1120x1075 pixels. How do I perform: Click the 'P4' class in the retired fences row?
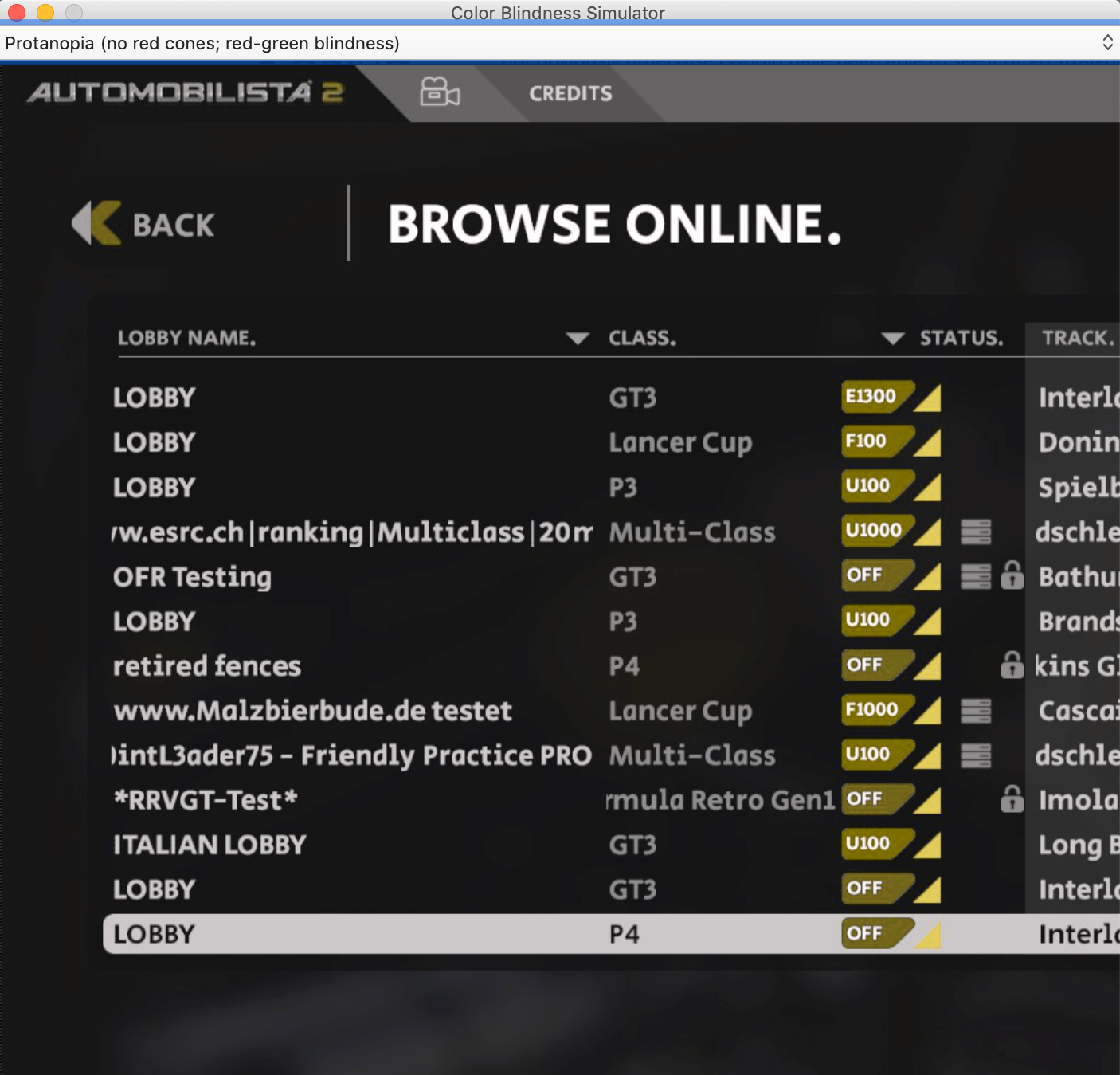tap(625, 665)
